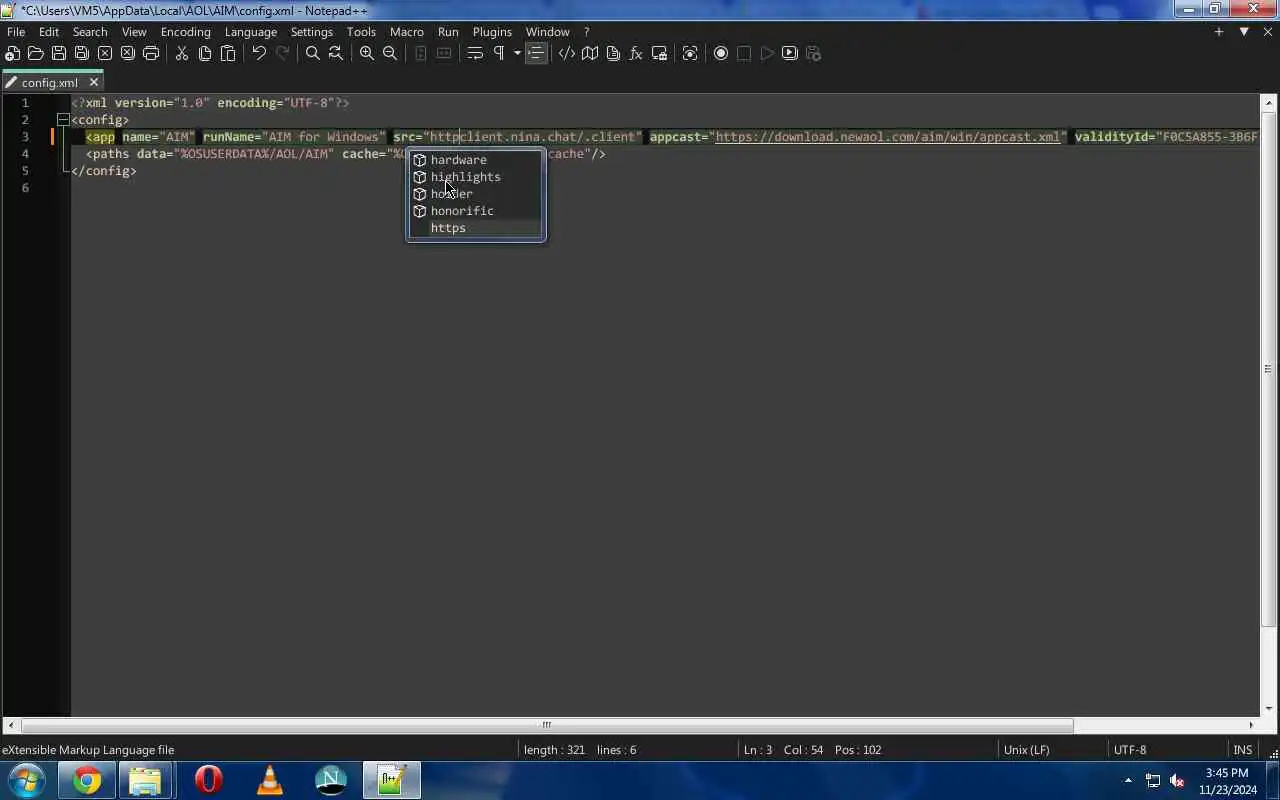Open the appcast URL link in line 3
Image resolution: width=1280 pixels, height=800 pixels.
click(888, 137)
